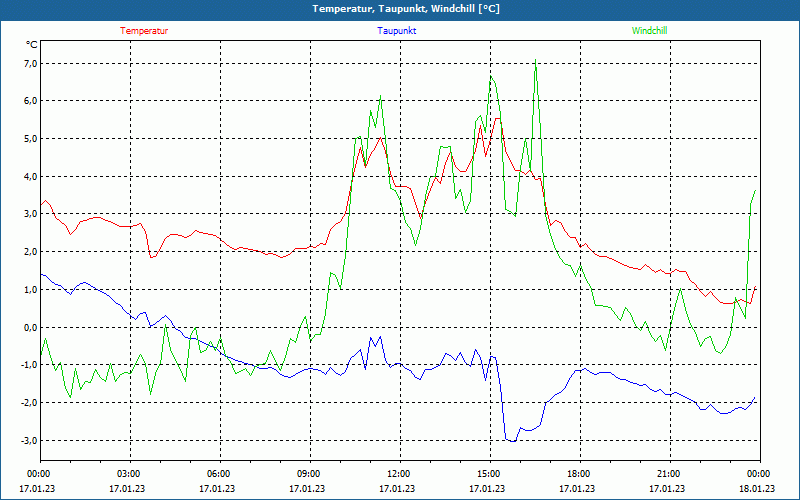Select the 12:00 time axis label
The image size is (800, 500).
pos(398,474)
